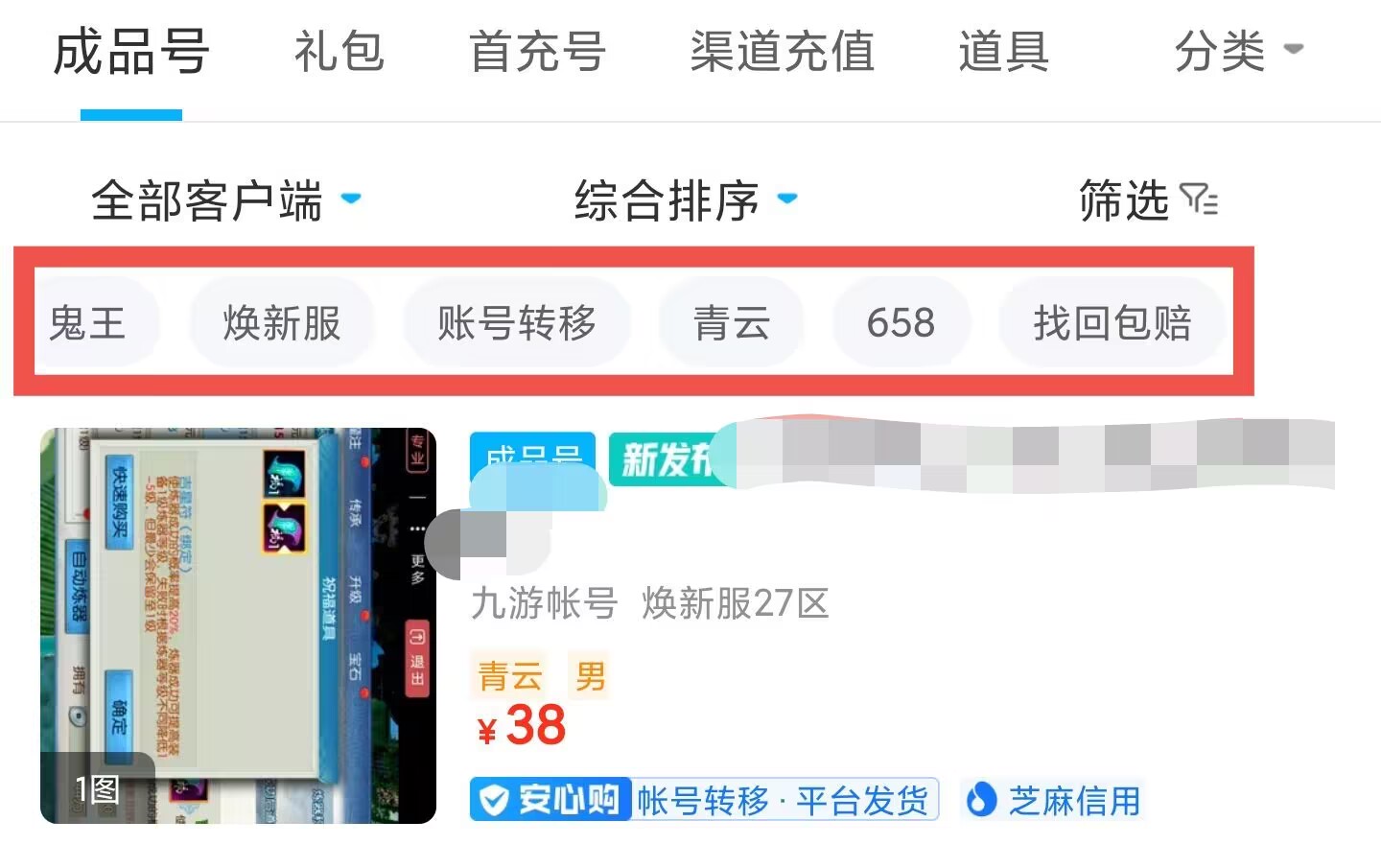The height and width of the screenshot is (868, 1381).
Task: Switch to the 礼包 tab
Action: coord(339,51)
